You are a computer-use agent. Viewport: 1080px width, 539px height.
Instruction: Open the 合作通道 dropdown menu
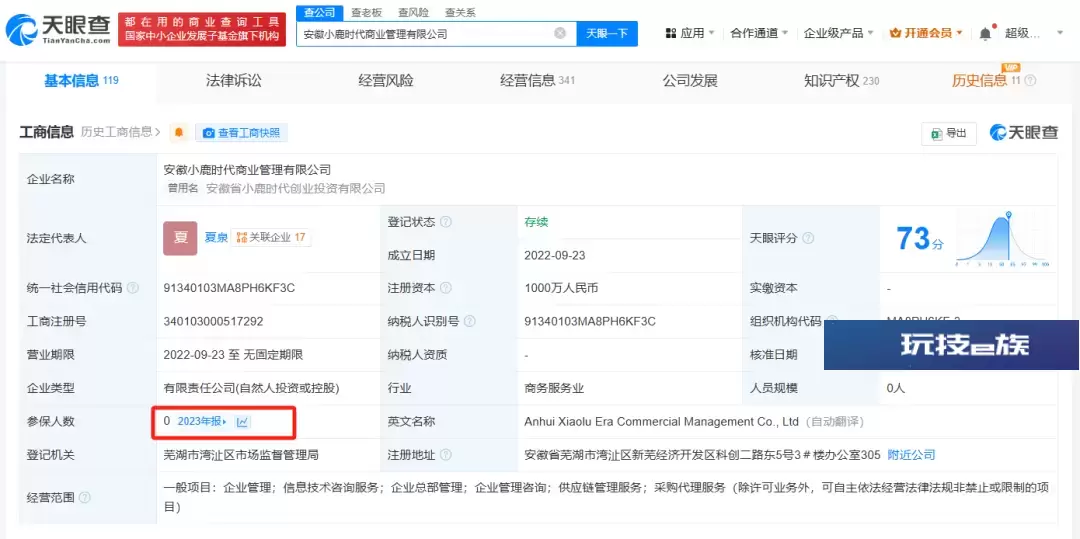[759, 33]
